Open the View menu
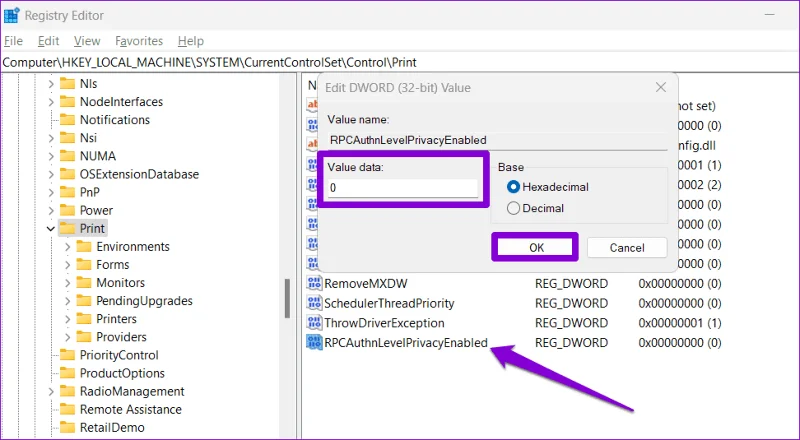The image size is (800, 440). coord(87,41)
